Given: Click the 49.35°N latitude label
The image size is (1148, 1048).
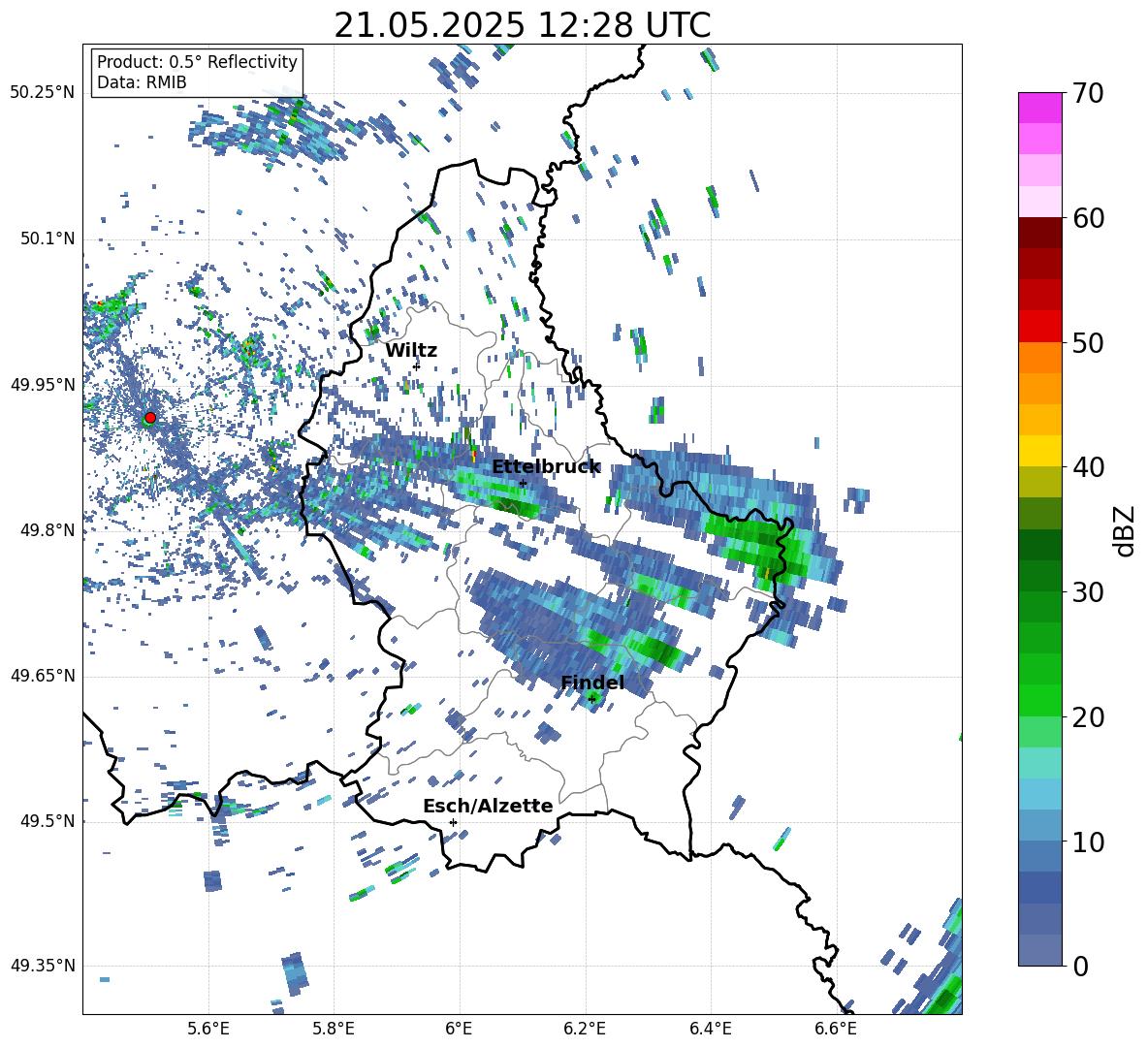Looking at the screenshot, I should coord(43,966).
